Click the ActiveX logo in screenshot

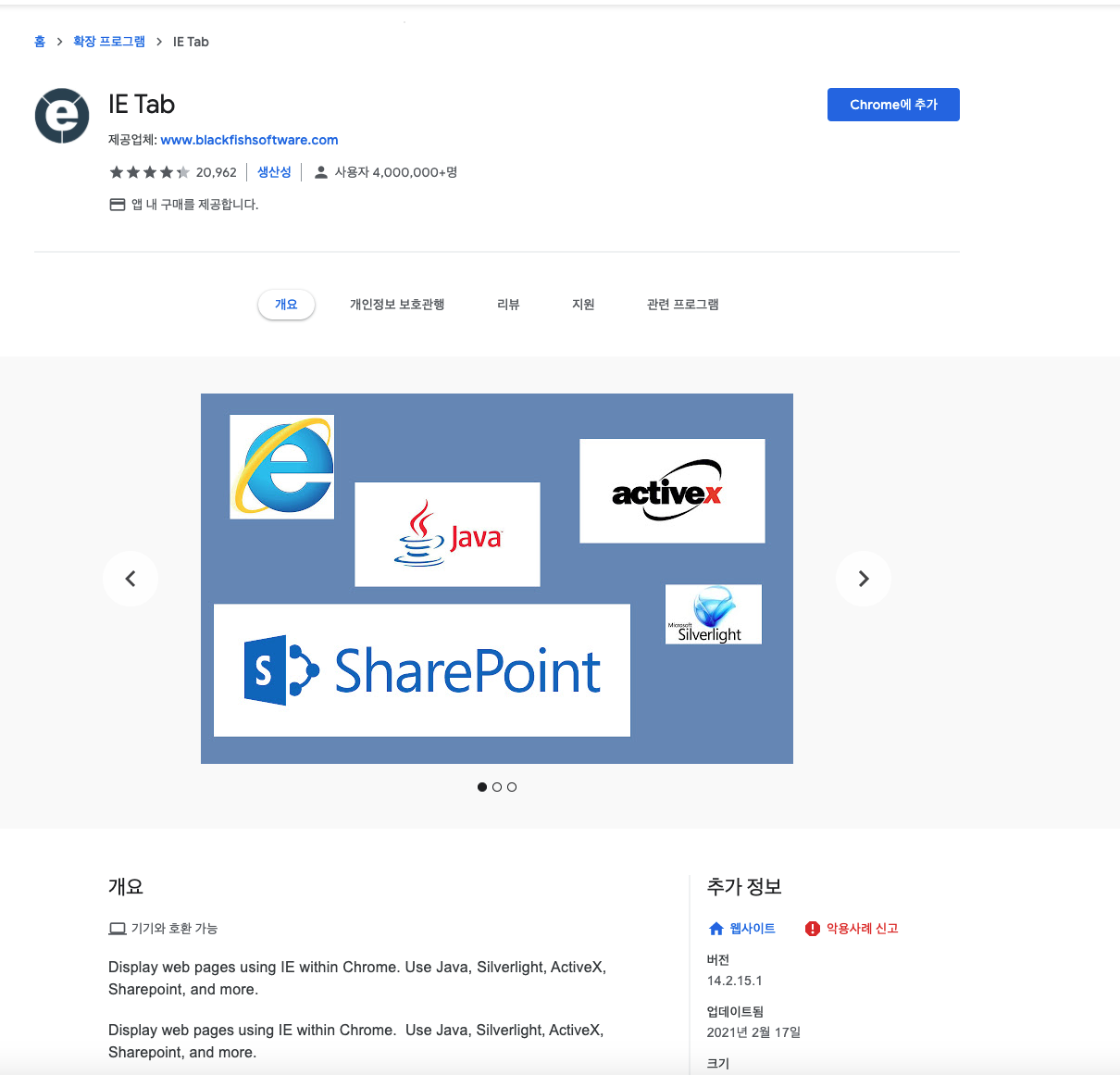pos(672,491)
